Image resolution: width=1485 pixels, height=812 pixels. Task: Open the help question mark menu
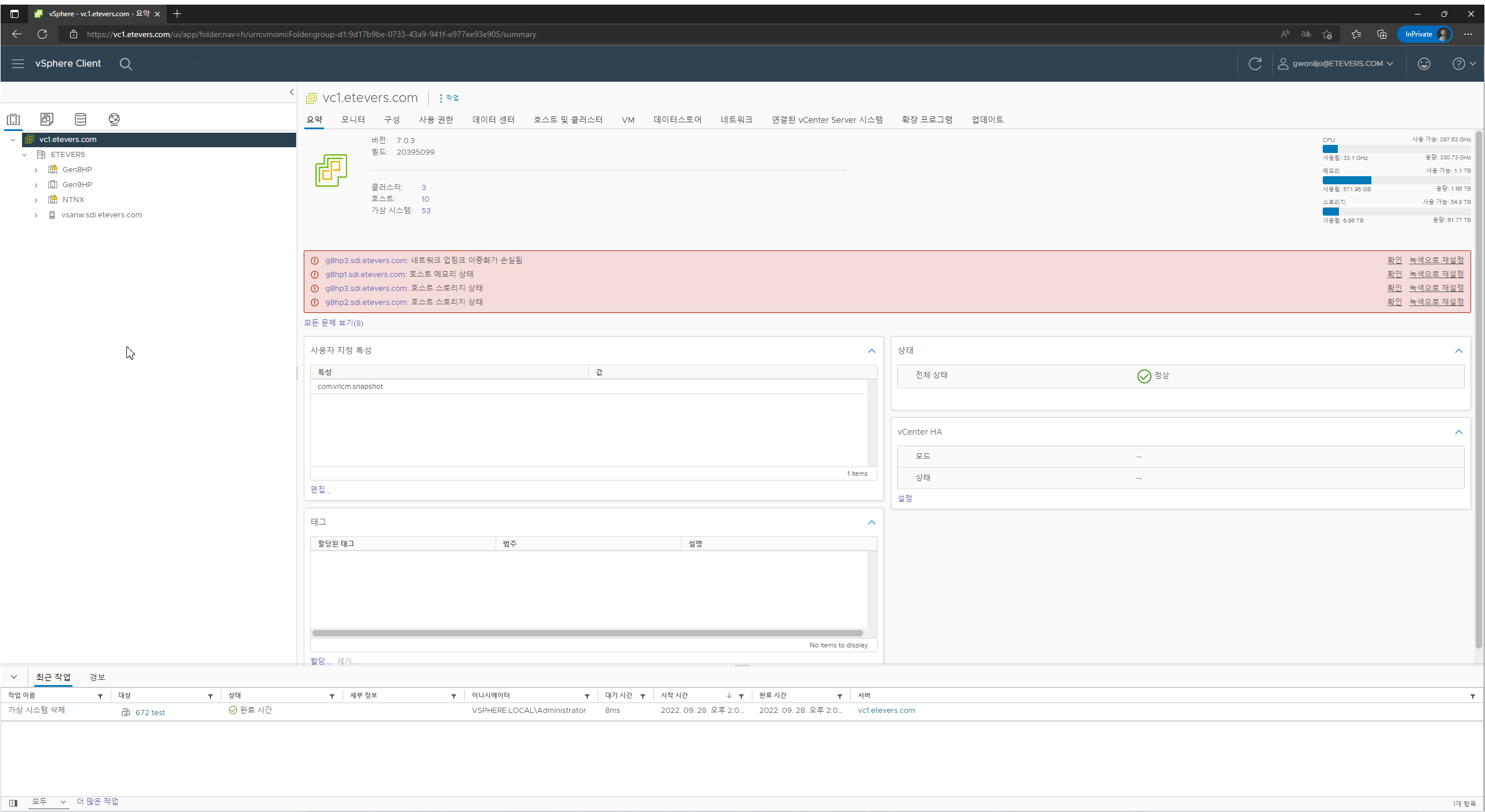pyautogui.click(x=1464, y=64)
